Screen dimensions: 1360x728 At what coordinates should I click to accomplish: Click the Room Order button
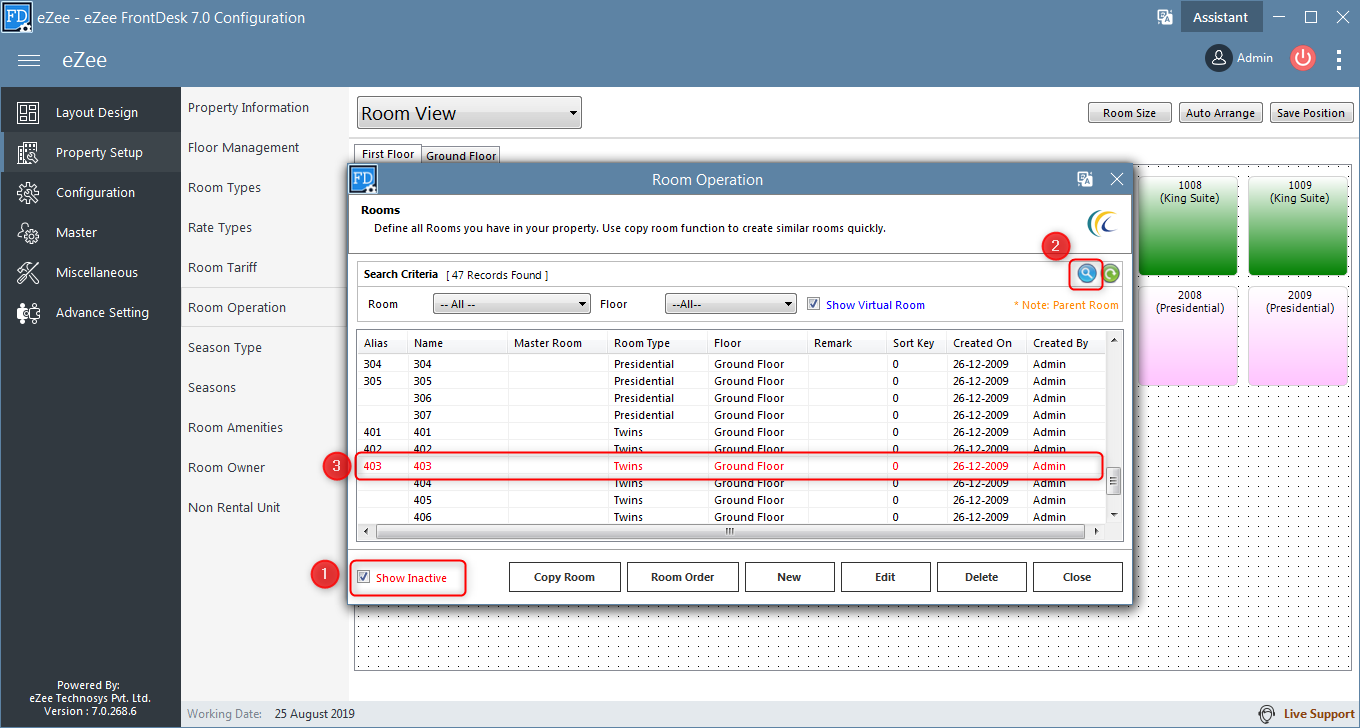[682, 577]
